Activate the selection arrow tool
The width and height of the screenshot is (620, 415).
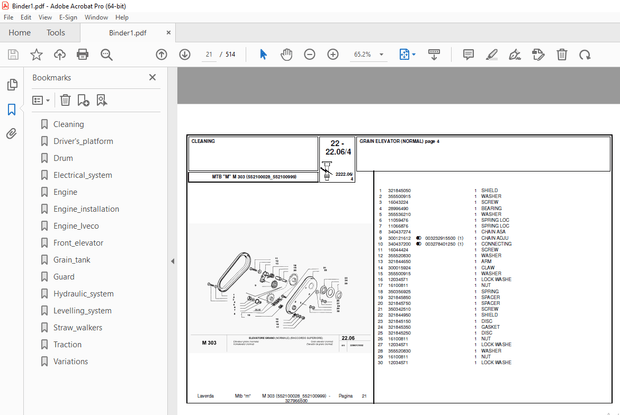coord(263,55)
